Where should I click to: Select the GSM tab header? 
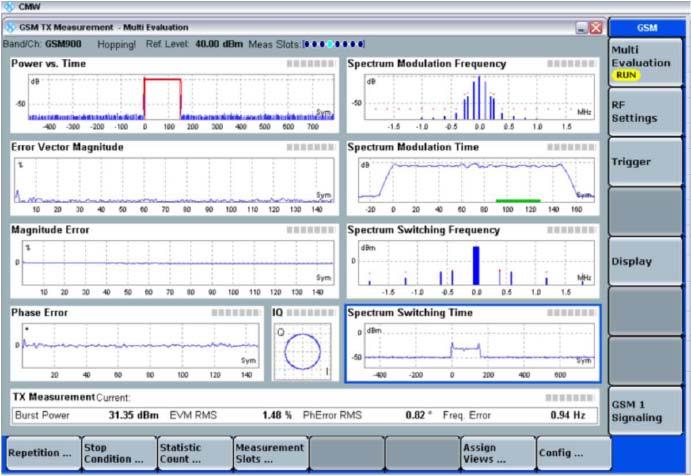coord(646,28)
